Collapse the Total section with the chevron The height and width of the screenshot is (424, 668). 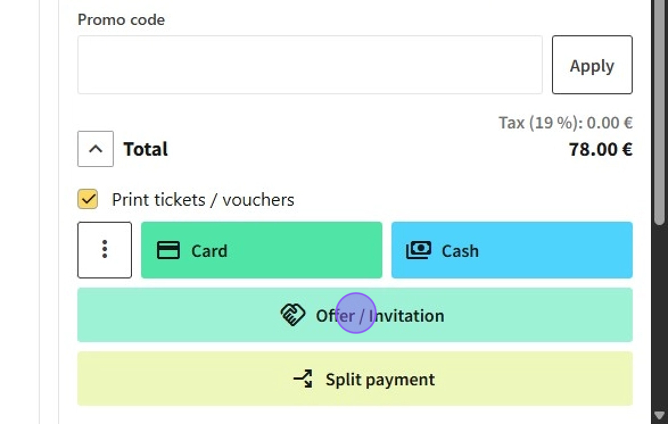pyautogui.click(x=95, y=150)
